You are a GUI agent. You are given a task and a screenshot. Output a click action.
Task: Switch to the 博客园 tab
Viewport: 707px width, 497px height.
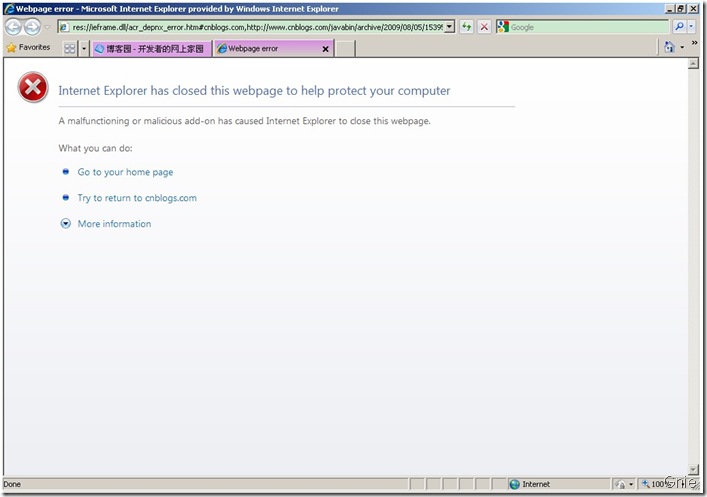click(151, 48)
